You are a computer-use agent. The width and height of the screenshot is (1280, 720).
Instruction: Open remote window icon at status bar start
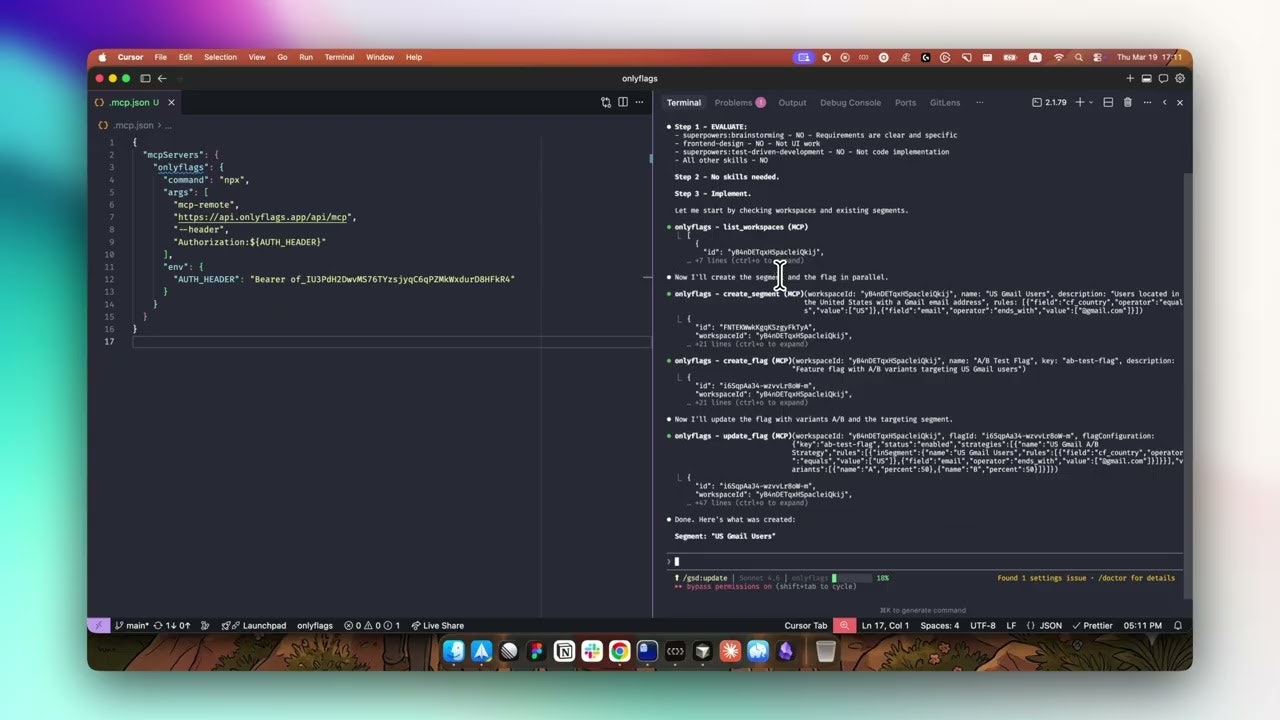click(98, 625)
